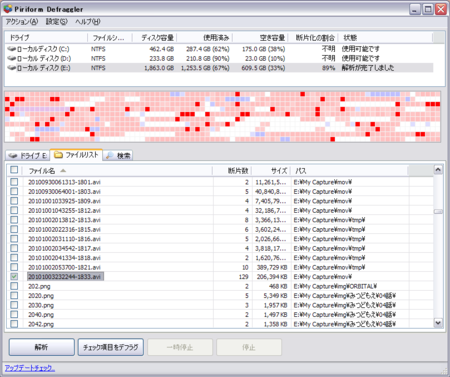Switch to the ファイルリスト tab
Viewport: 450px width, 377px height.
click(76, 155)
